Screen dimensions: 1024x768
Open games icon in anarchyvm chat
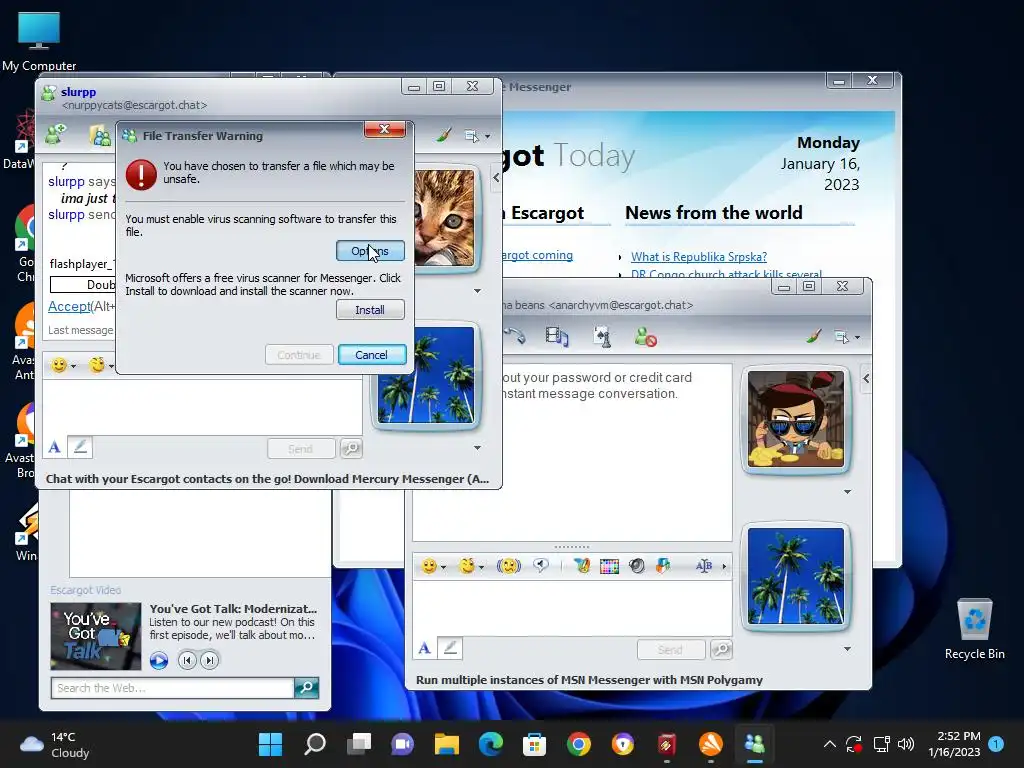click(601, 336)
